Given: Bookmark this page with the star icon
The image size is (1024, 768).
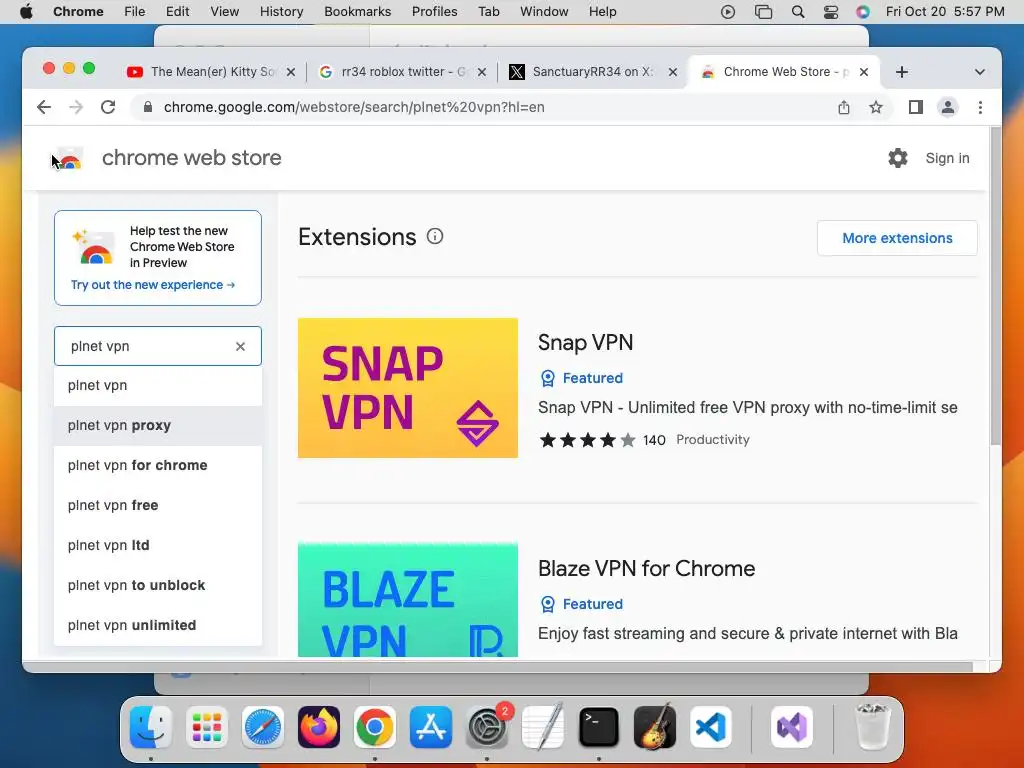Looking at the screenshot, I should coord(876,107).
